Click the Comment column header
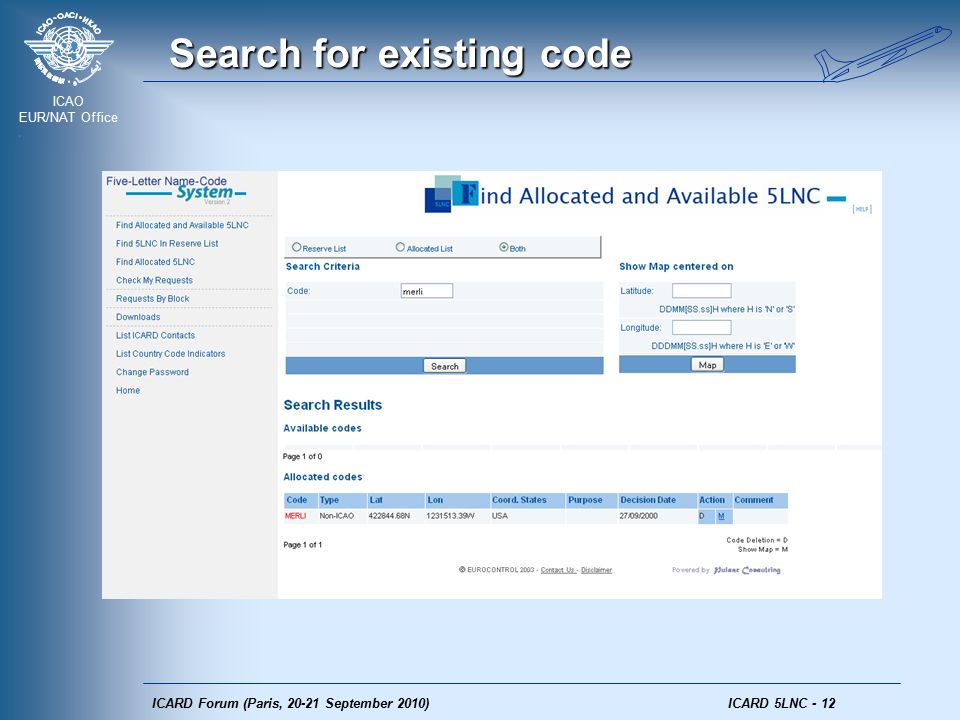Image resolution: width=960 pixels, height=720 pixels. tap(760, 500)
